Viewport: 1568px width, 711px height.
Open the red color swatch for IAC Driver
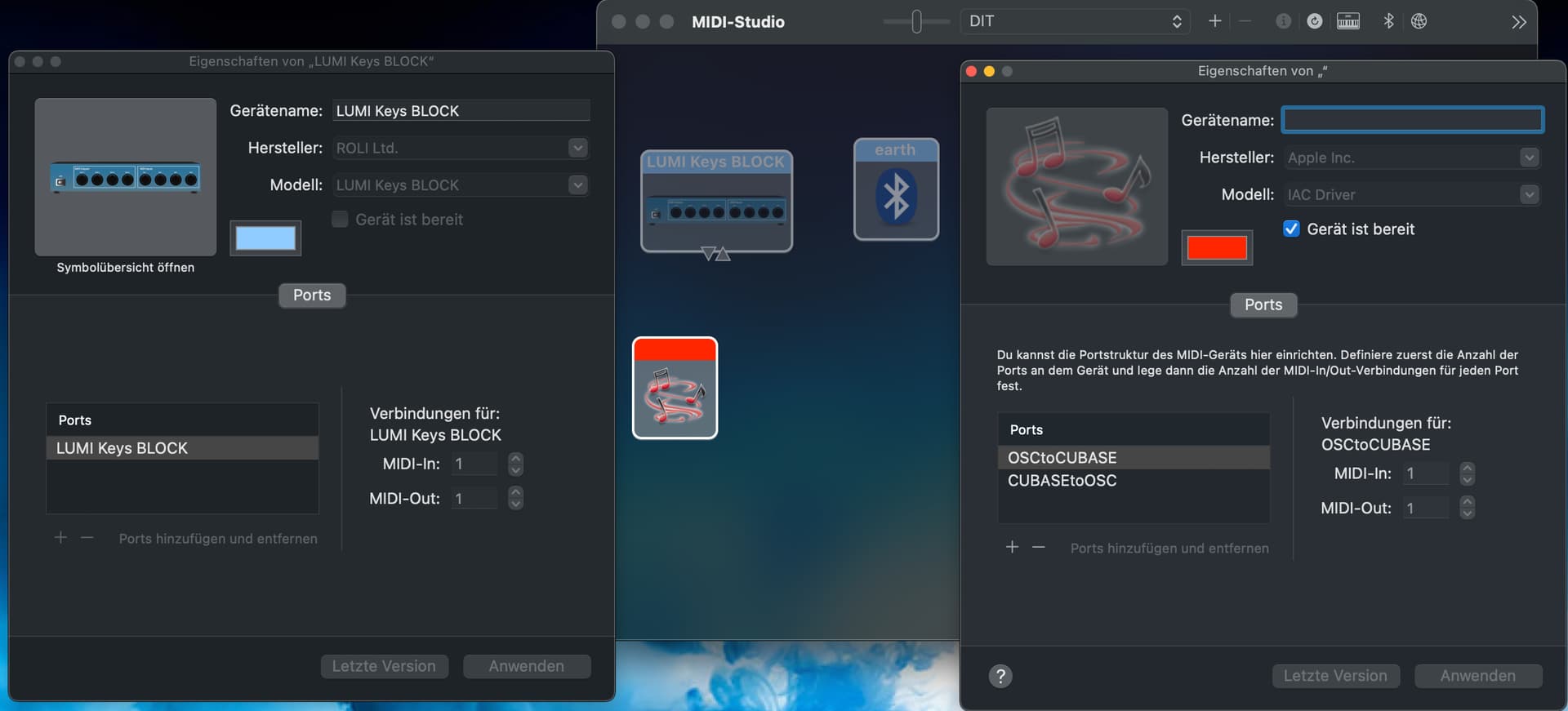click(x=1217, y=247)
